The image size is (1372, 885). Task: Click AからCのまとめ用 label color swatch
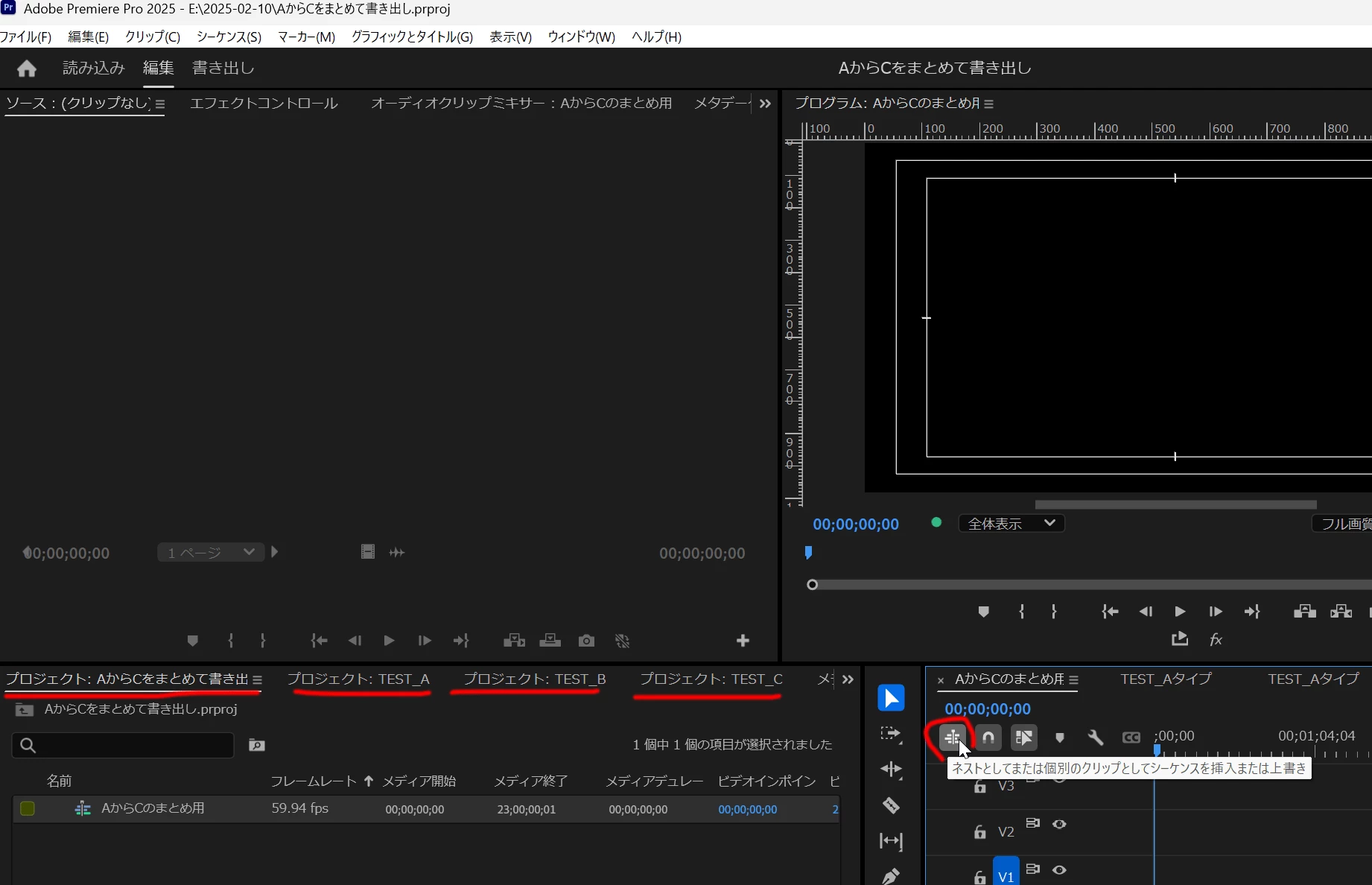[x=28, y=808]
